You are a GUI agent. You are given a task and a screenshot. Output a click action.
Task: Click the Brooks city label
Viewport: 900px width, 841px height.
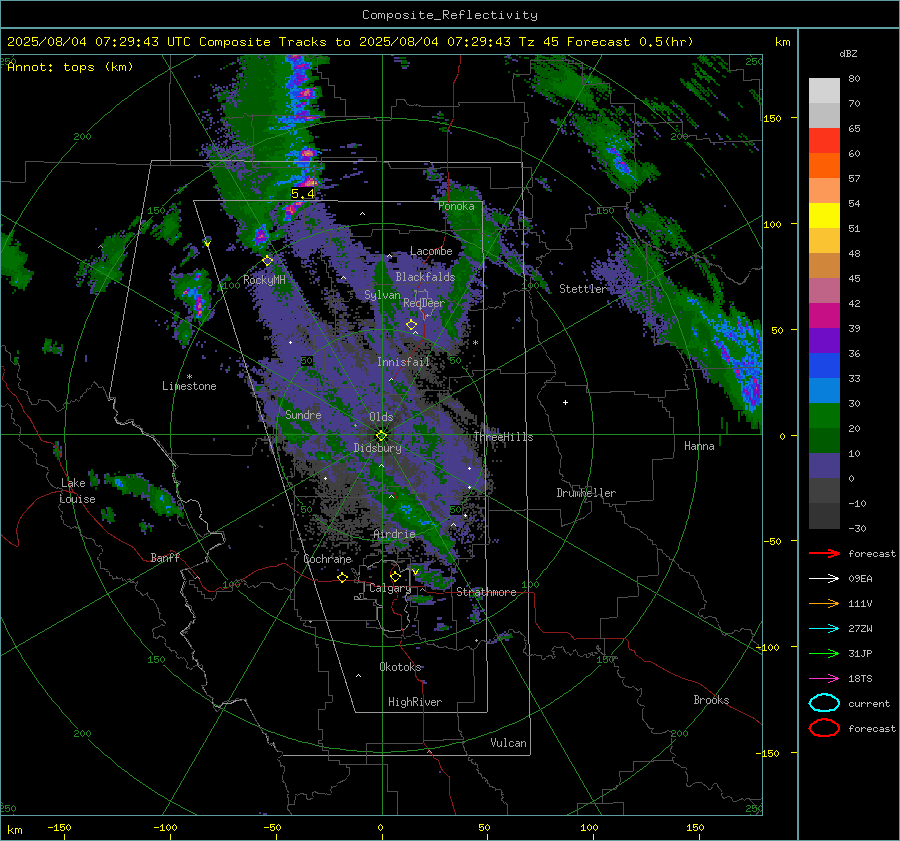tap(711, 700)
